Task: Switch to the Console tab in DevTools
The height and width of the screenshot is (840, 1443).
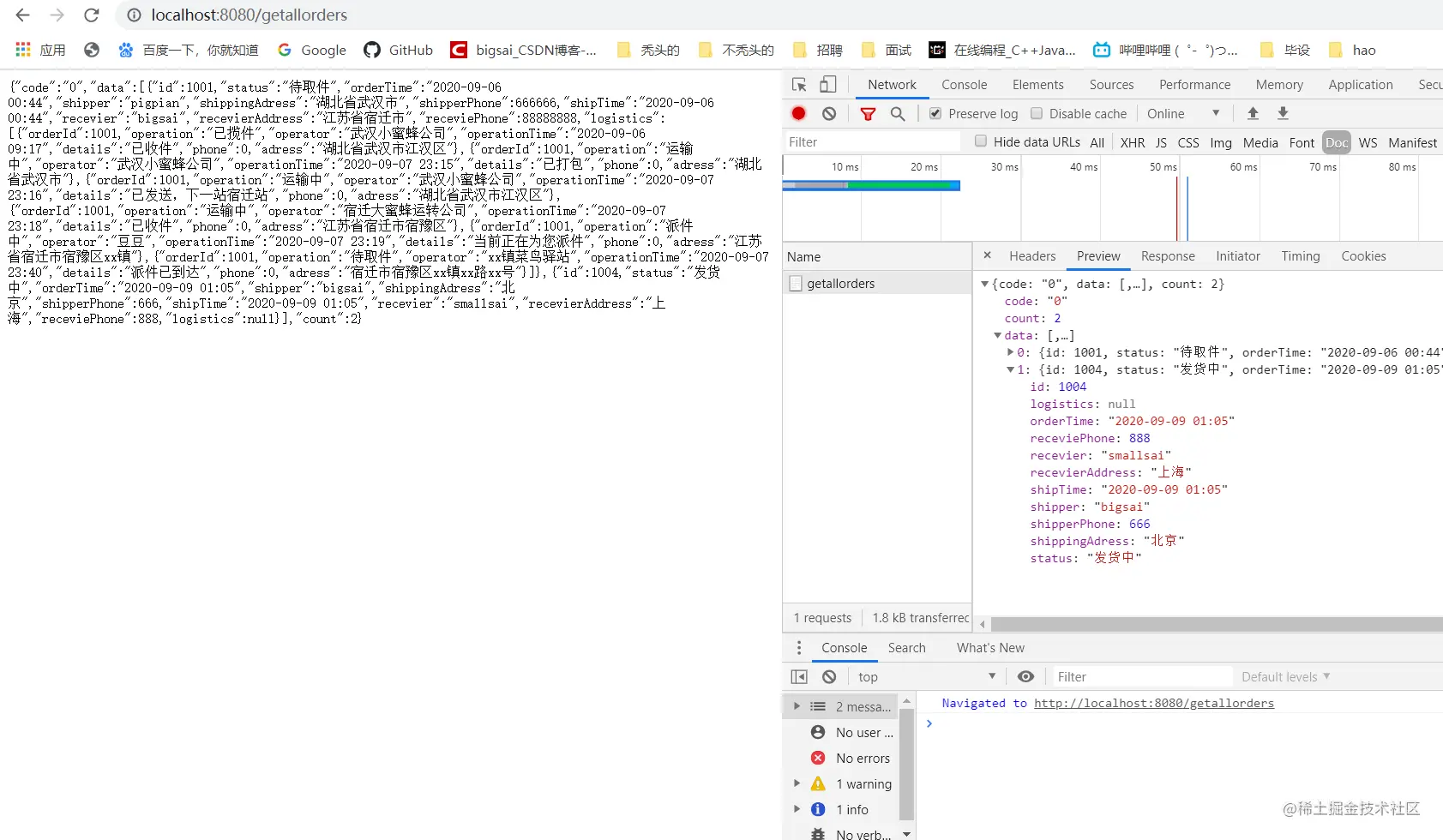Action: point(964,84)
